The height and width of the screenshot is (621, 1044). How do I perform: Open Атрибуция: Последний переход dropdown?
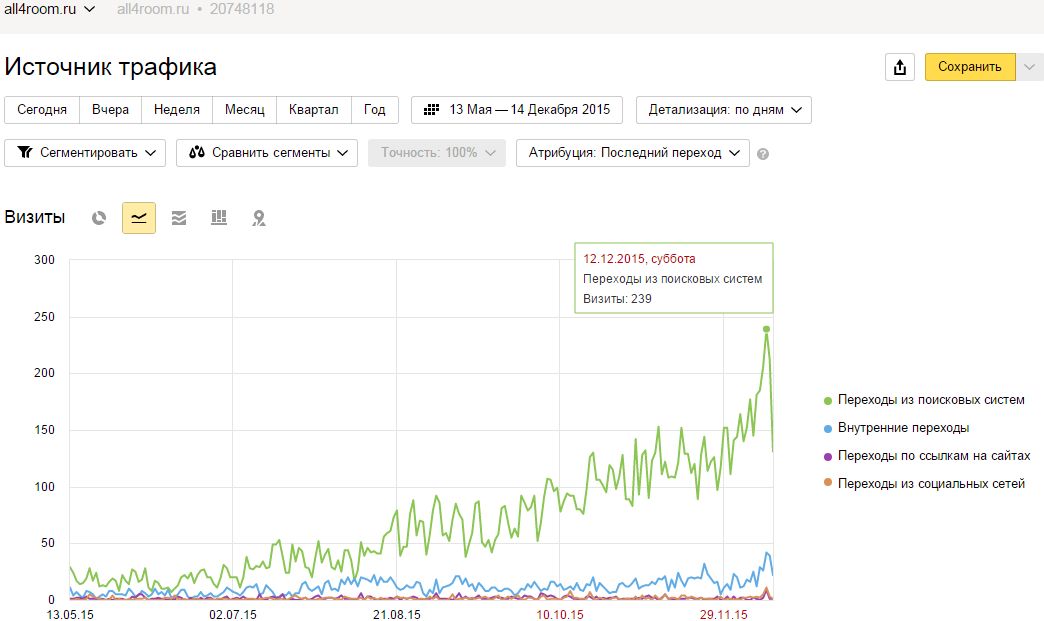632,153
